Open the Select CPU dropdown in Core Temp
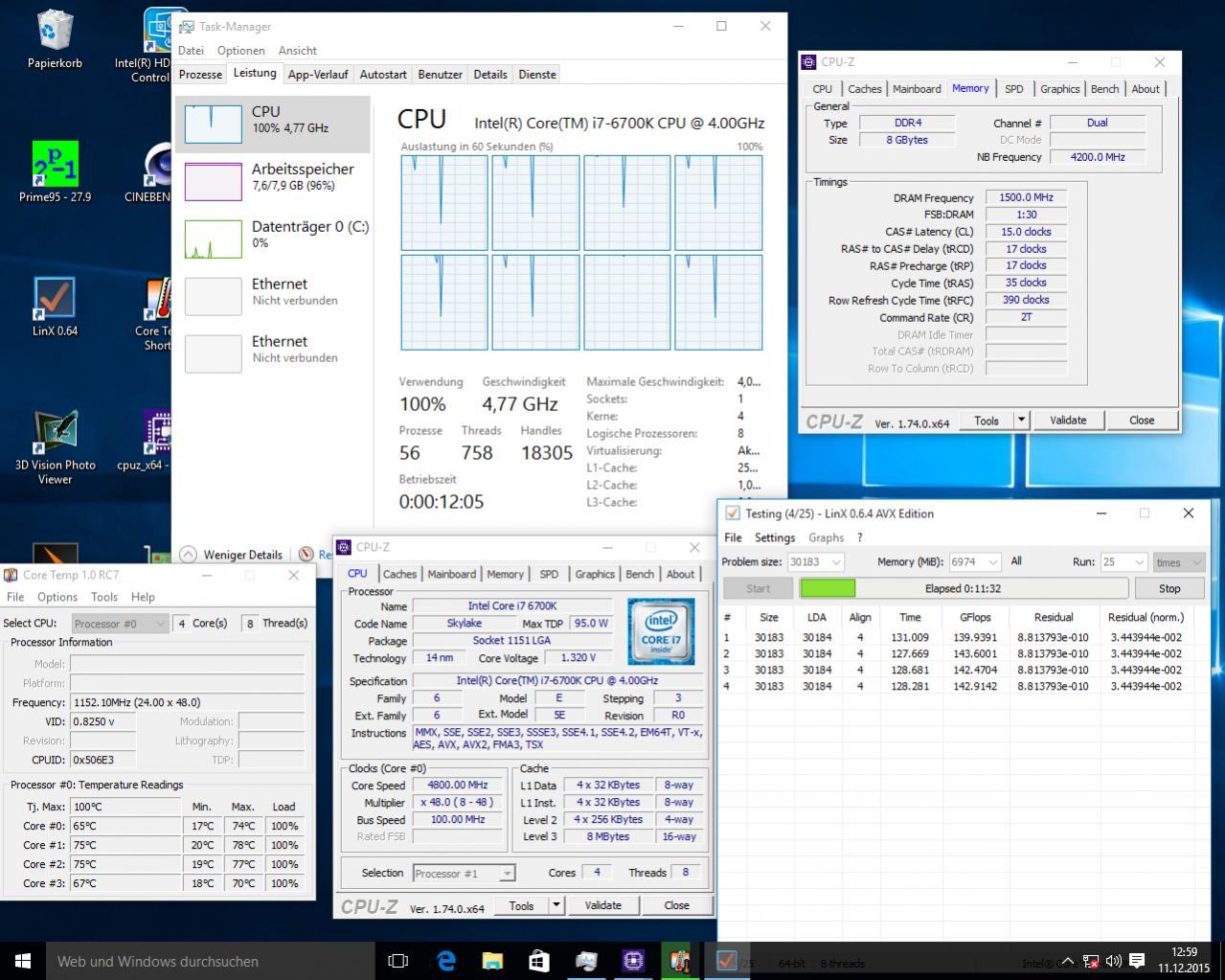The width and height of the screenshot is (1225, 980). [x=121, y=623]
